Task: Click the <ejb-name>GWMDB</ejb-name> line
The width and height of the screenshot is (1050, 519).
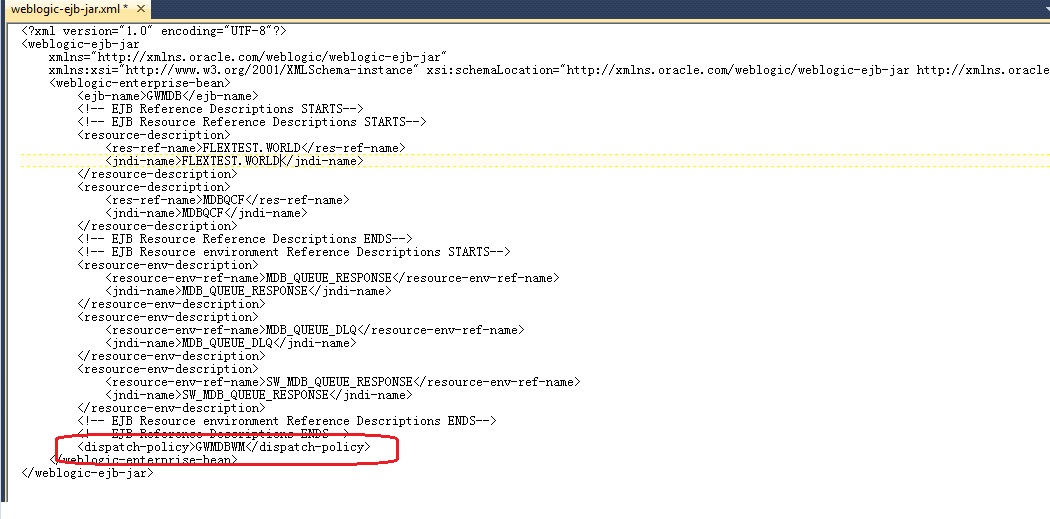Action: 167,96
